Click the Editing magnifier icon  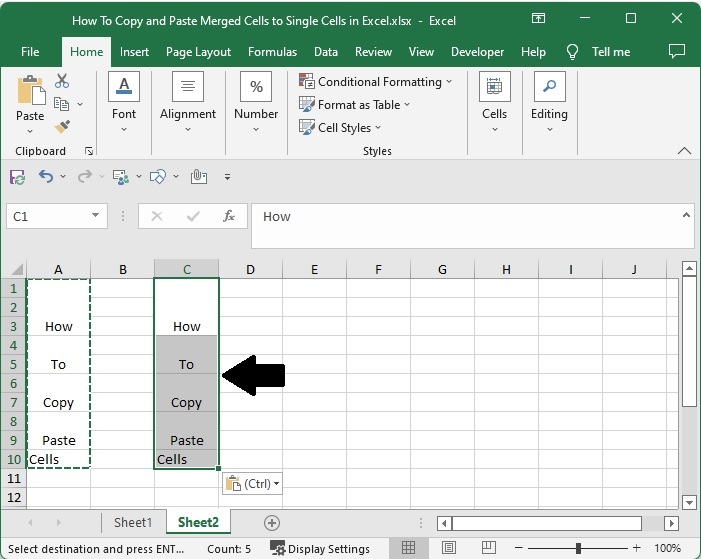[549, 88]
